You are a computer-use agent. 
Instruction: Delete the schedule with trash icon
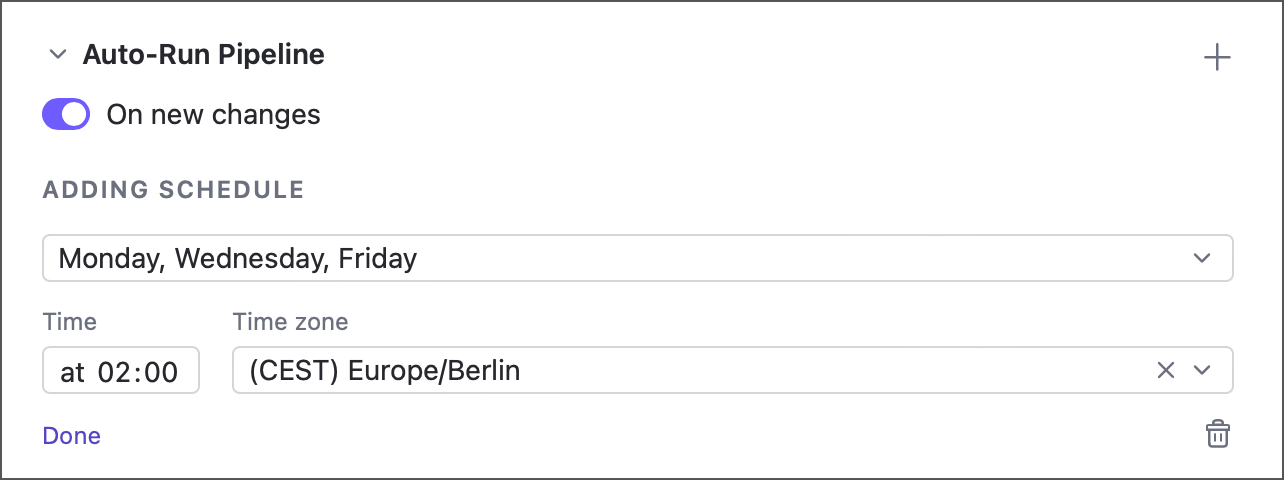[x=1217, y=434]
